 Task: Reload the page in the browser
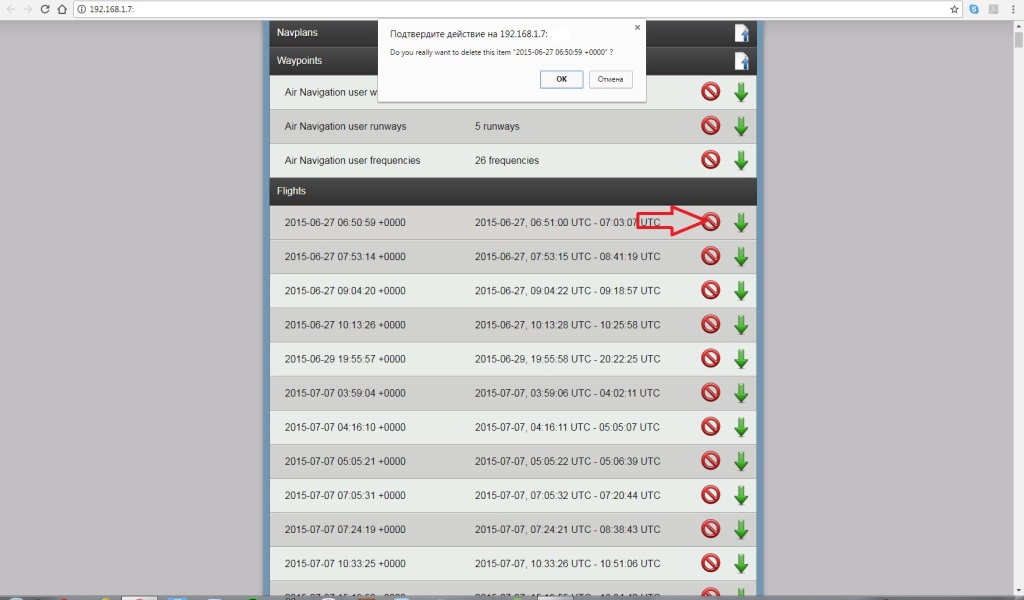pyautogui.click(x=45, y=9)
